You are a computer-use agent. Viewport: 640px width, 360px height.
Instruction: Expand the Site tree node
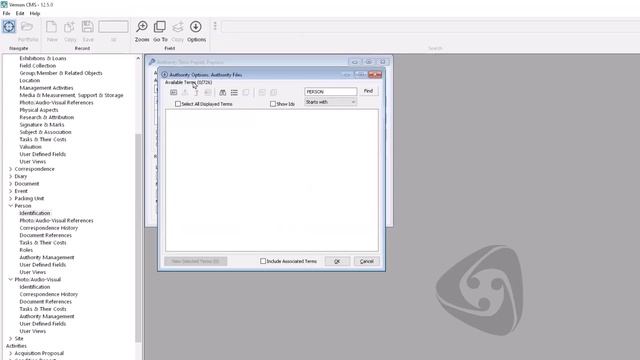(x=11, y=338)
